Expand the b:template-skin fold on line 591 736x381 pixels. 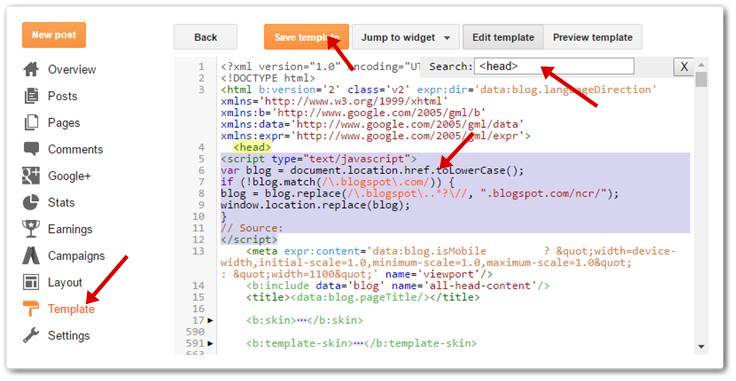coord(210,343)
